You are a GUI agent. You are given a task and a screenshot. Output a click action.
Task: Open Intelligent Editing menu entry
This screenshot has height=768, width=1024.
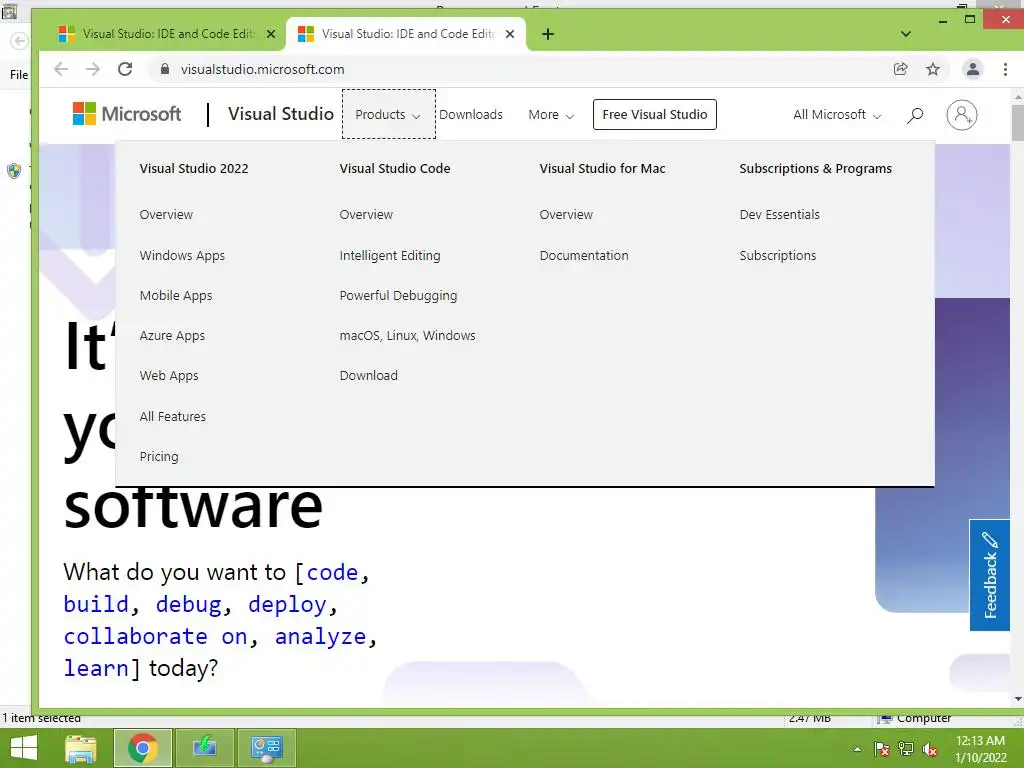[390, 255]
